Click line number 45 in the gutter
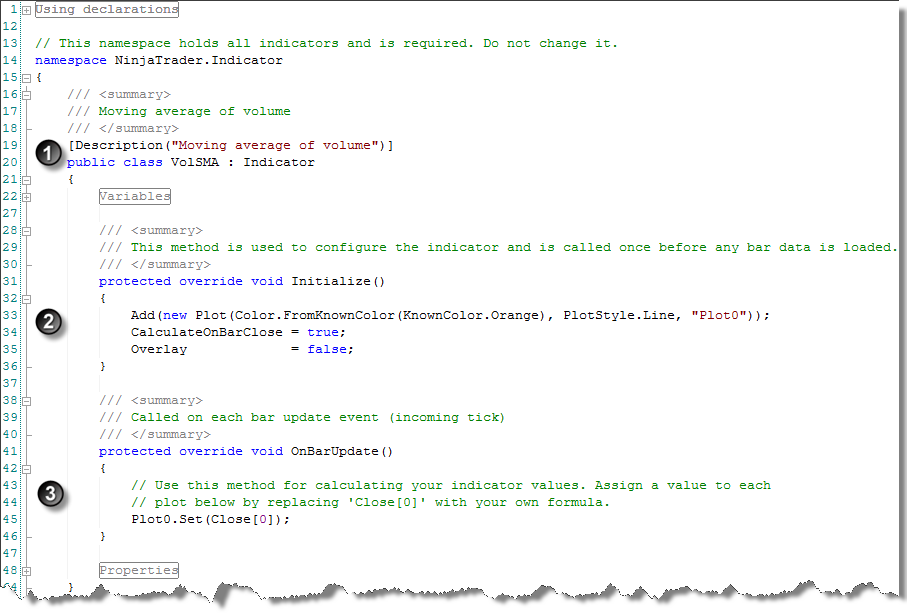 10,519
